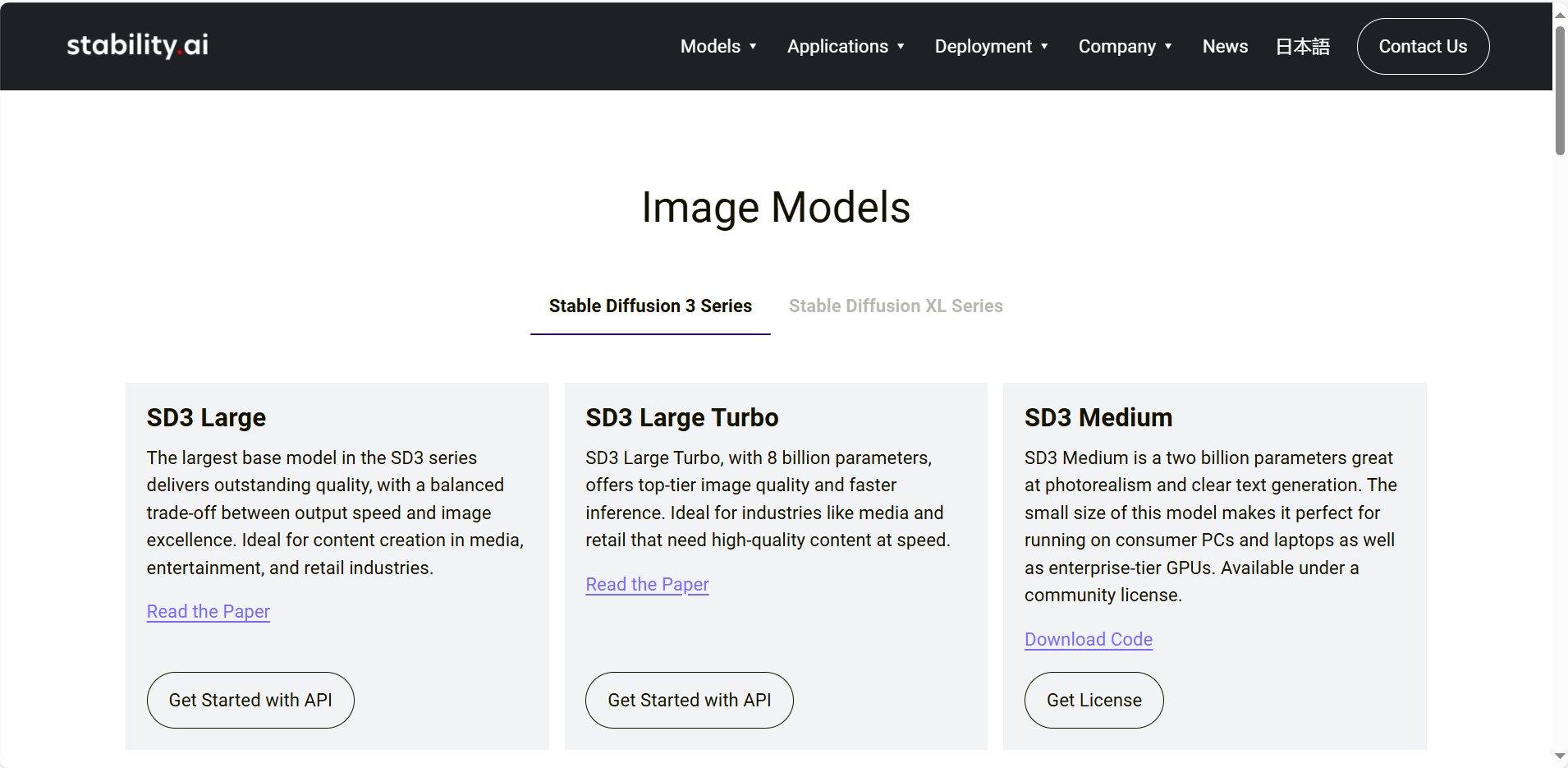1568x768 pixels.
Task: Click the SD3 Large Turbo heading
Action: [x=682, y=418]
